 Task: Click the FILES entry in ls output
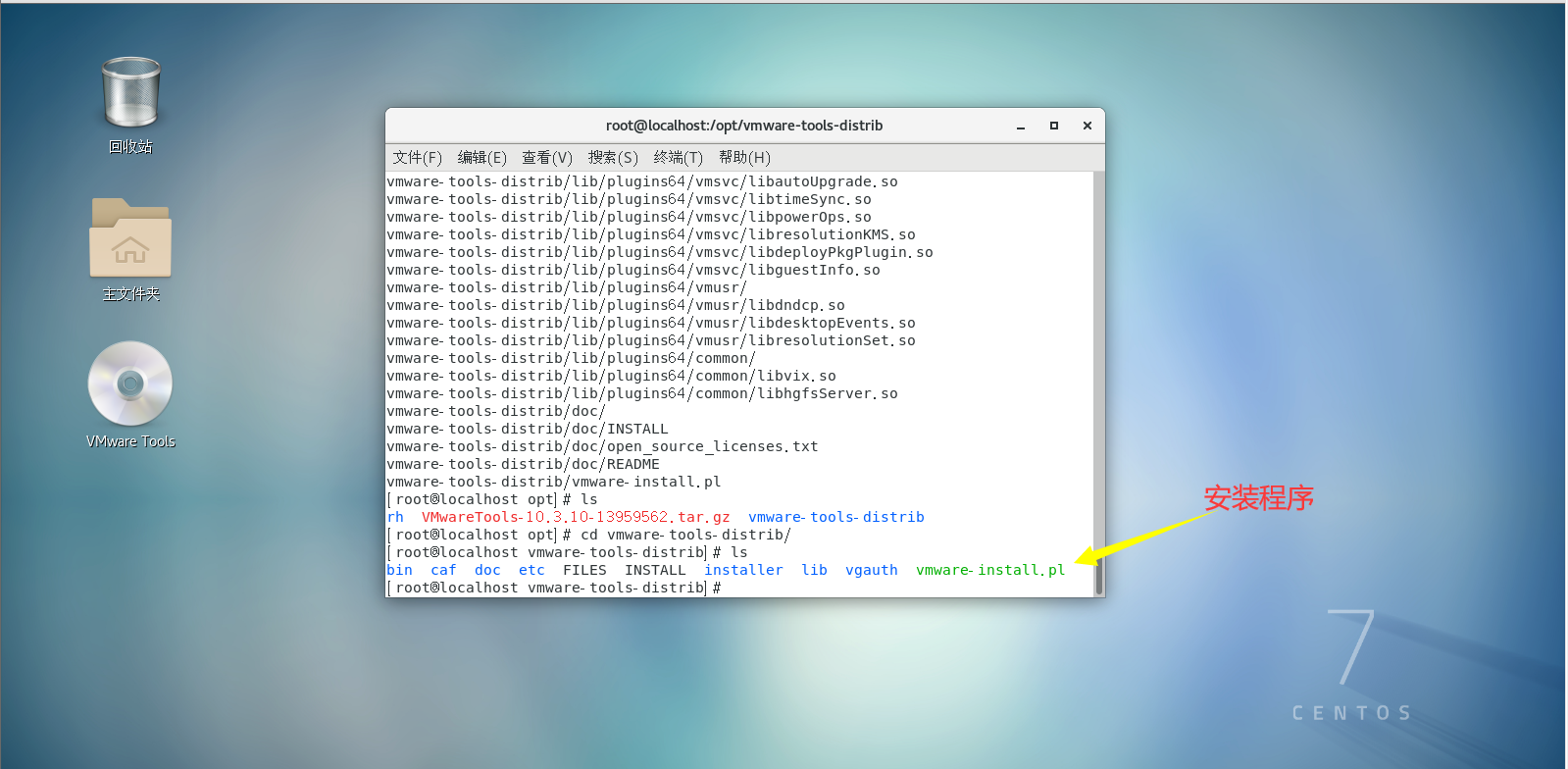point(584,570)
